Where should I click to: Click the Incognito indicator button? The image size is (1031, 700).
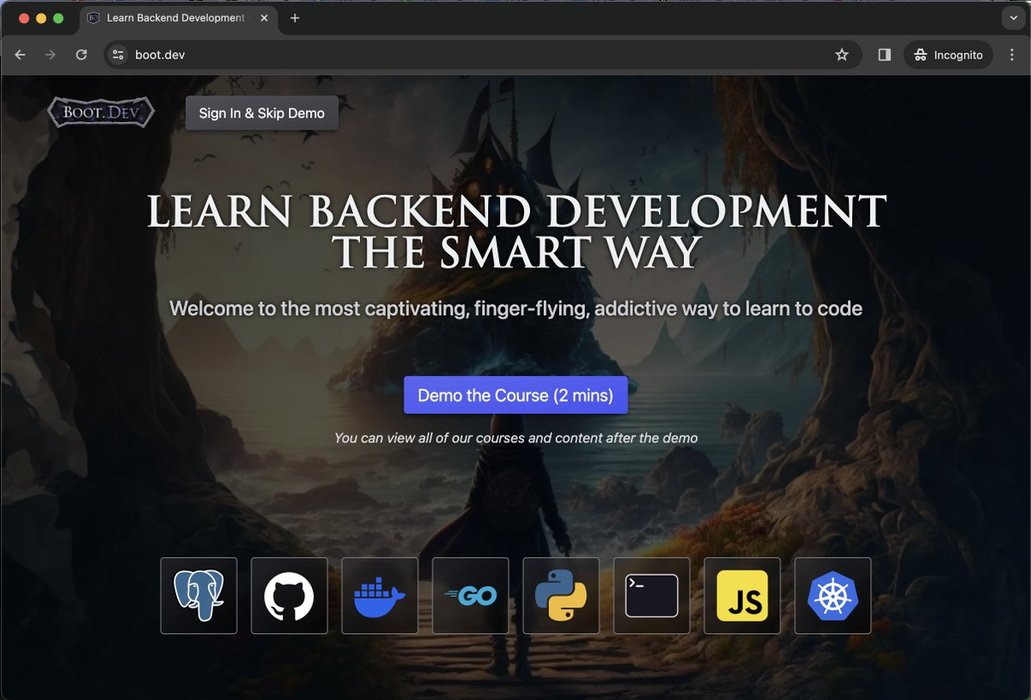[x=948, y=55]
